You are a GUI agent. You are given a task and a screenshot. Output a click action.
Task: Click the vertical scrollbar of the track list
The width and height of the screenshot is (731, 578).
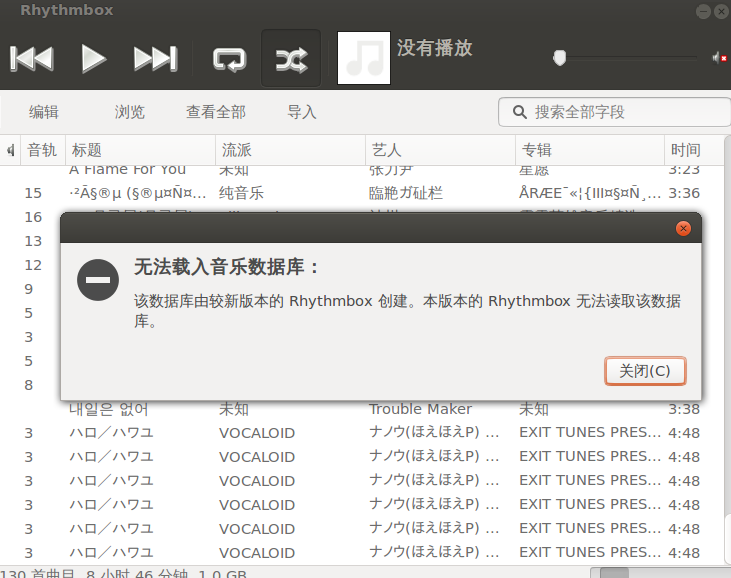[x=728, y=350]
